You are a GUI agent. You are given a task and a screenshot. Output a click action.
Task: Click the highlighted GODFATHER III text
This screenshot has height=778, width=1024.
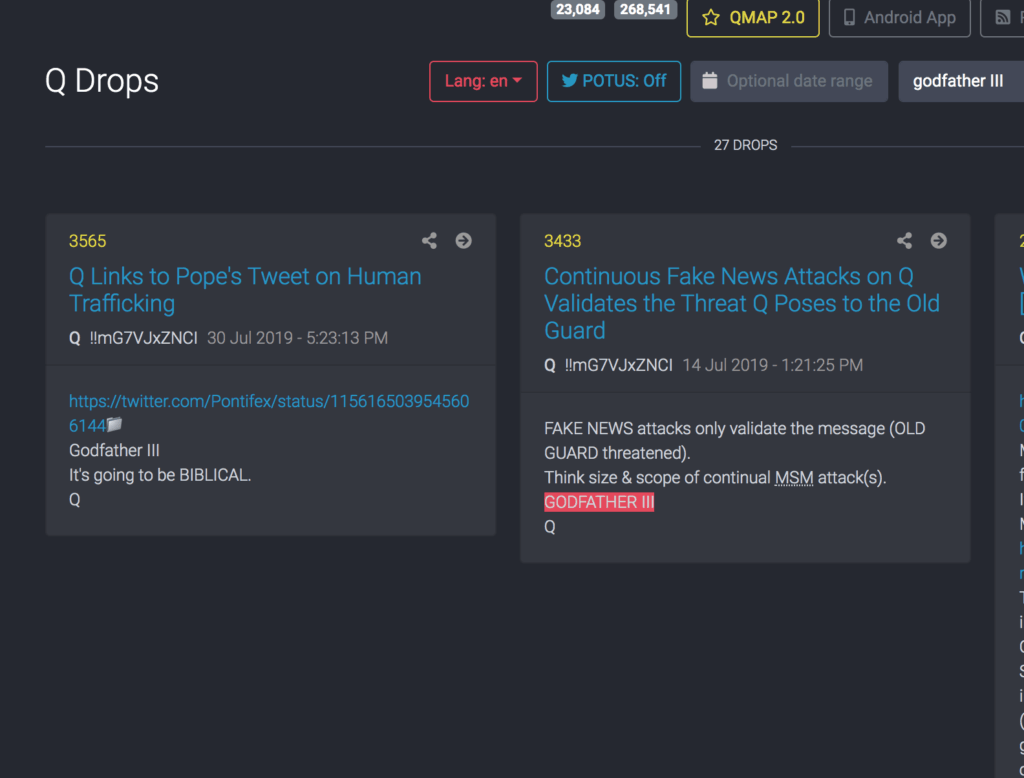(x=599, y=502)
